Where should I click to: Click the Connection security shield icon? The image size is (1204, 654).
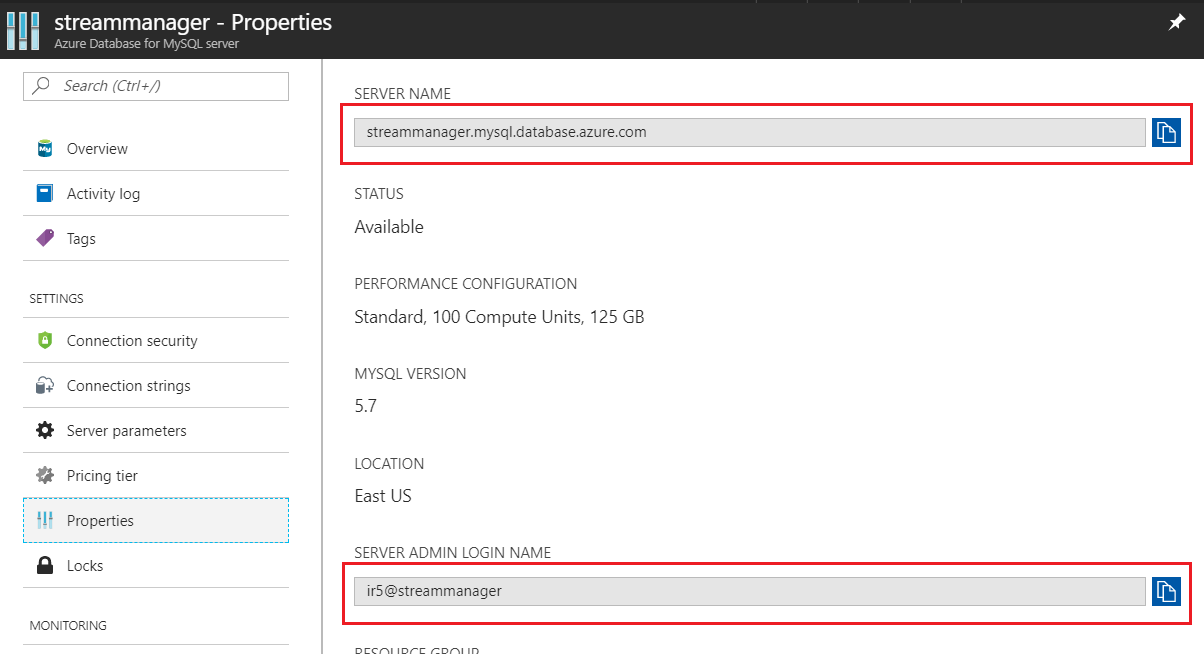click(x=45, y=340)
